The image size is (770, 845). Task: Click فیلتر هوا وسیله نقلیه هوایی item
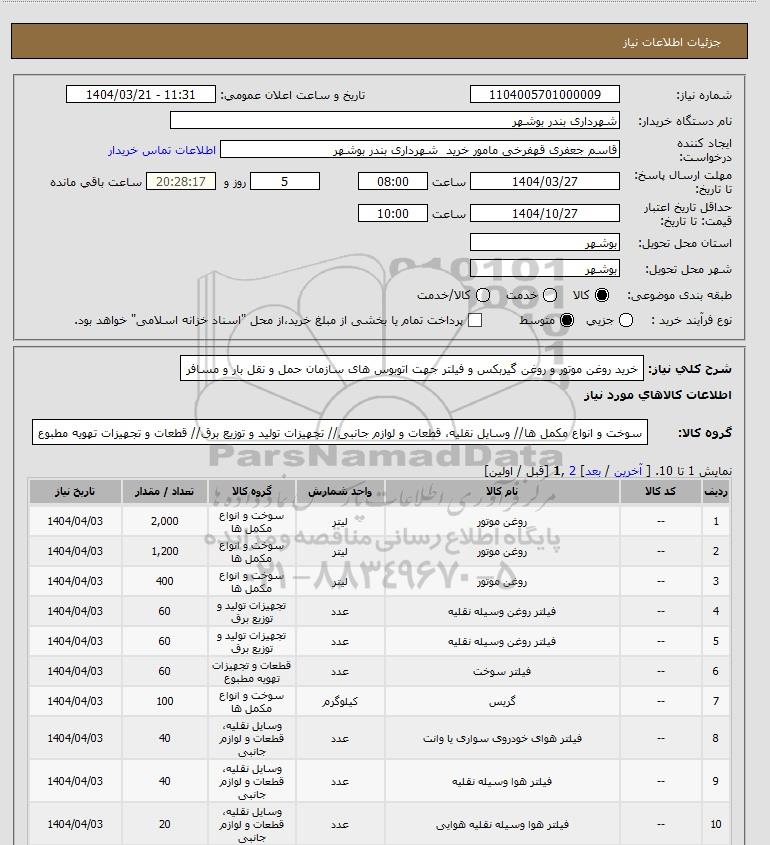[x=502, y=825]
